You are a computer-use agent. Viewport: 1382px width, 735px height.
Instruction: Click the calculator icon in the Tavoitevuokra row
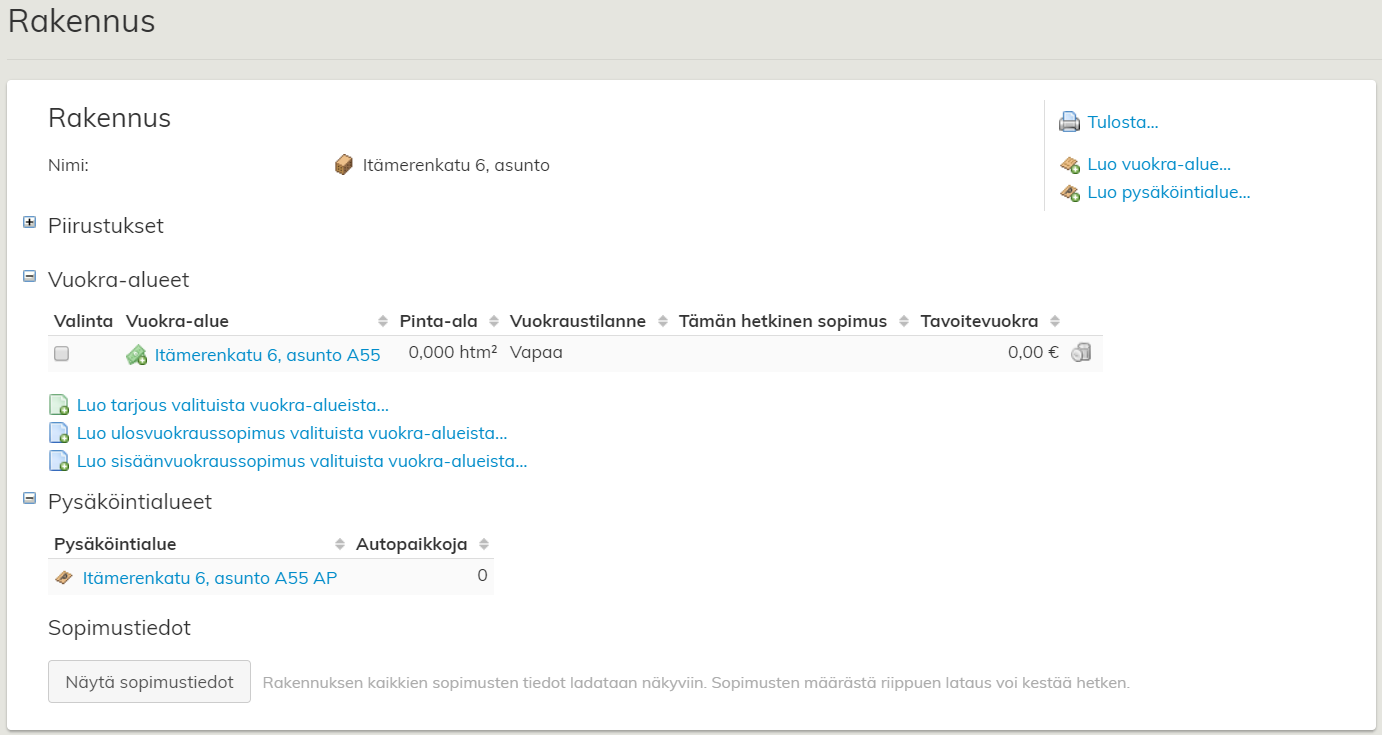(1080, 353)
